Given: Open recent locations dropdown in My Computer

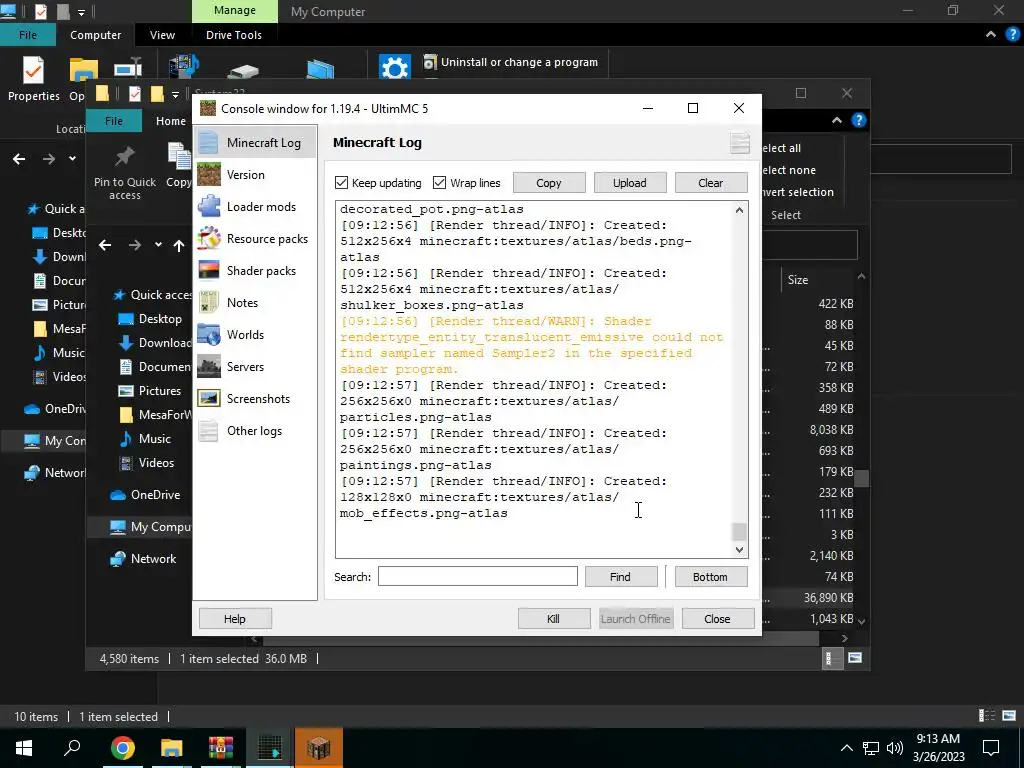Looking at the screenshot, I should click(72, 159).
